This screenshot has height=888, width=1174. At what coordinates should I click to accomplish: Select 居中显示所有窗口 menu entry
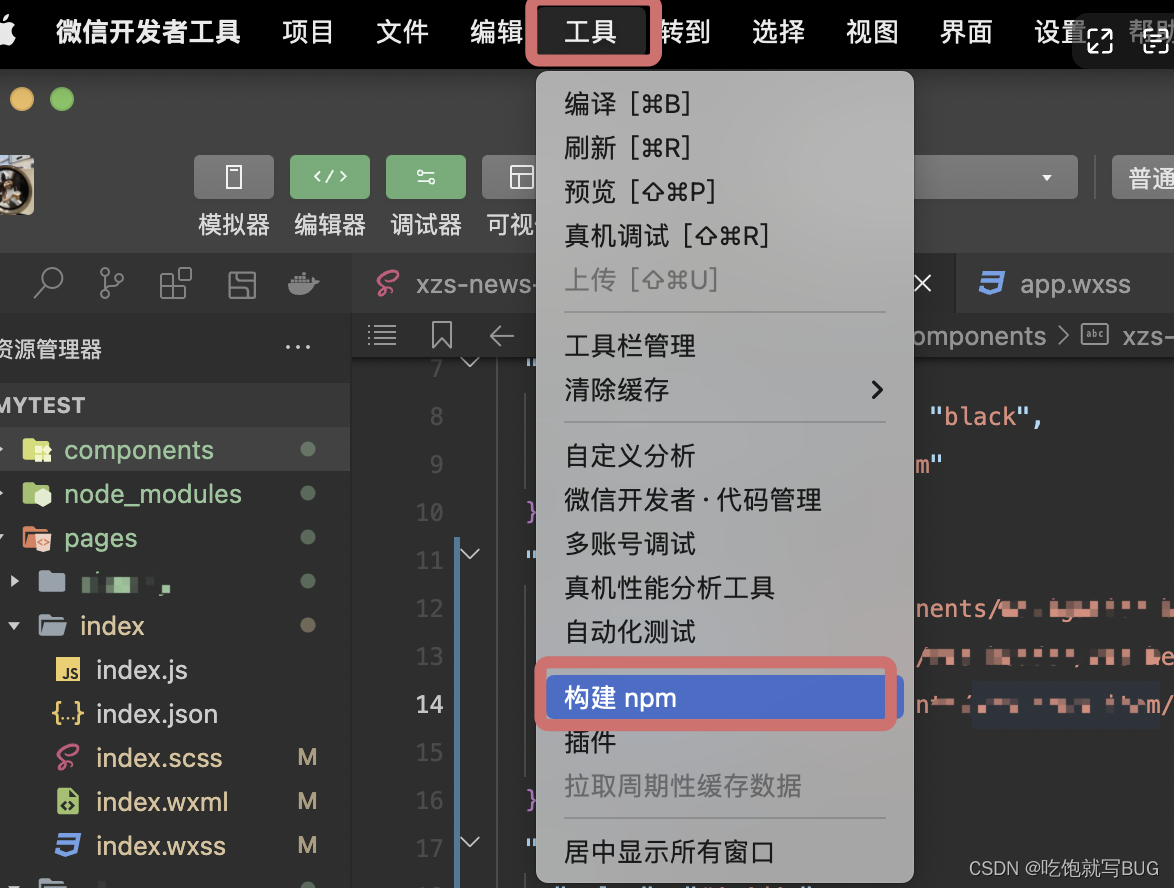click(x=725, y=852)
